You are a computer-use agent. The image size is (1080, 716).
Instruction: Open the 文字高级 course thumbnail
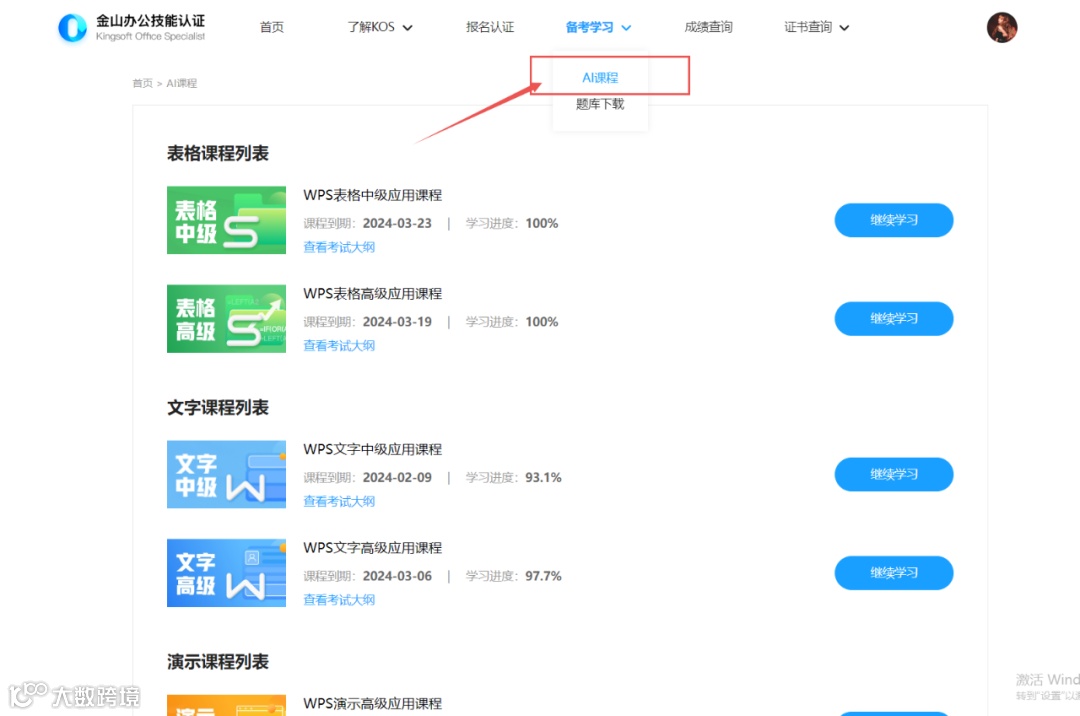226,573
